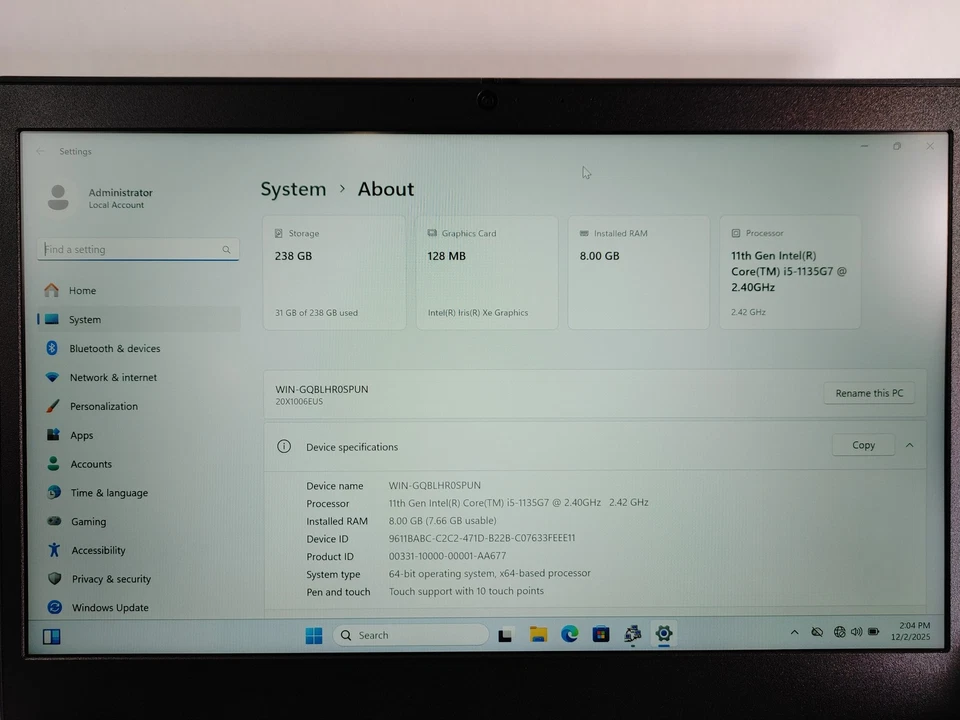Click the Rename this PC button
This screenshot has width=960, height=720.
pos(868,393)
